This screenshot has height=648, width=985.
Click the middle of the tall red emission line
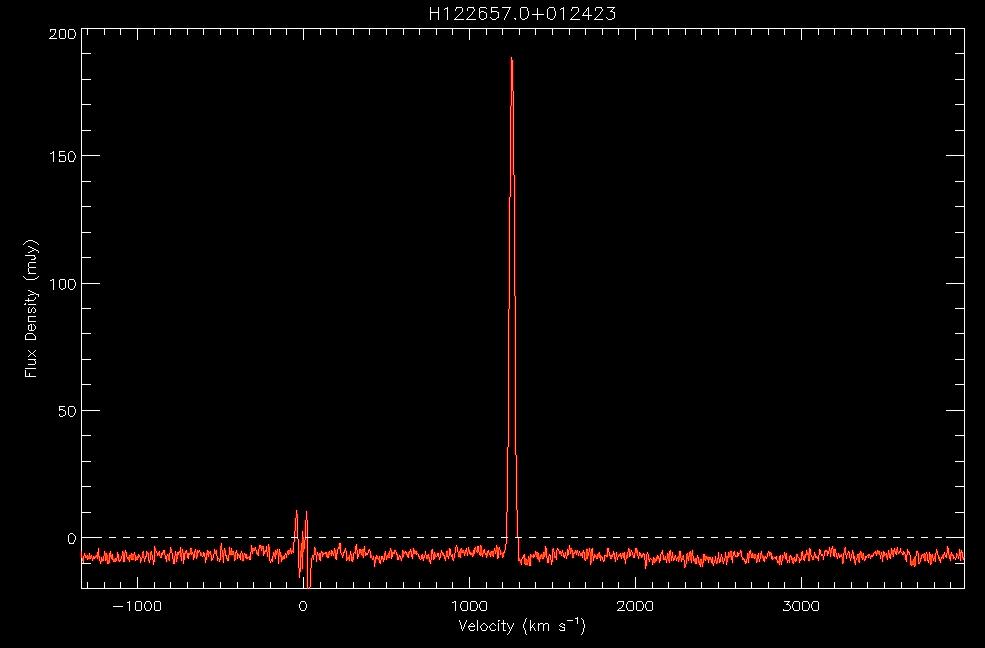coord(512,300)
